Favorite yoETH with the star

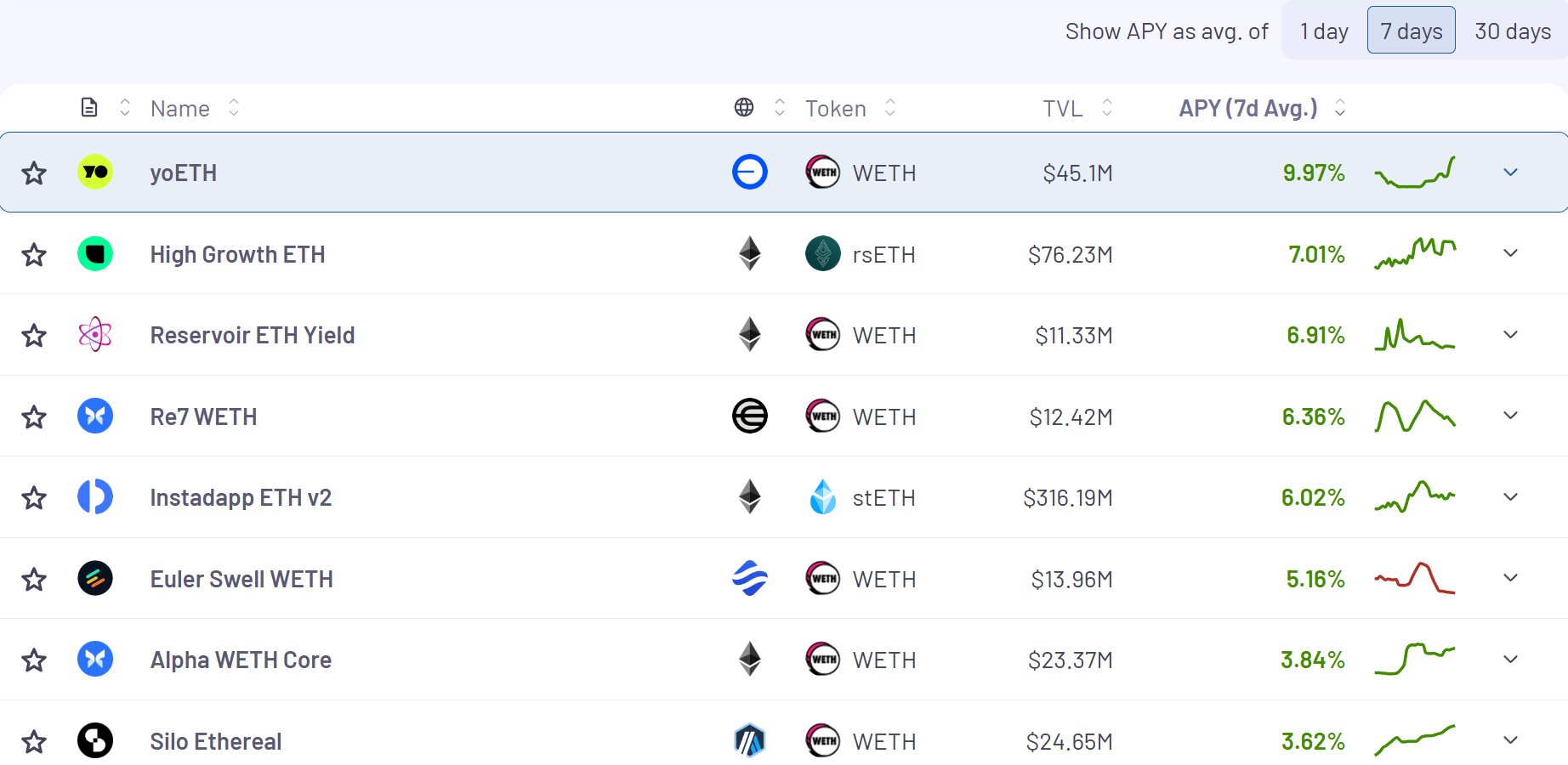(34, 173)
